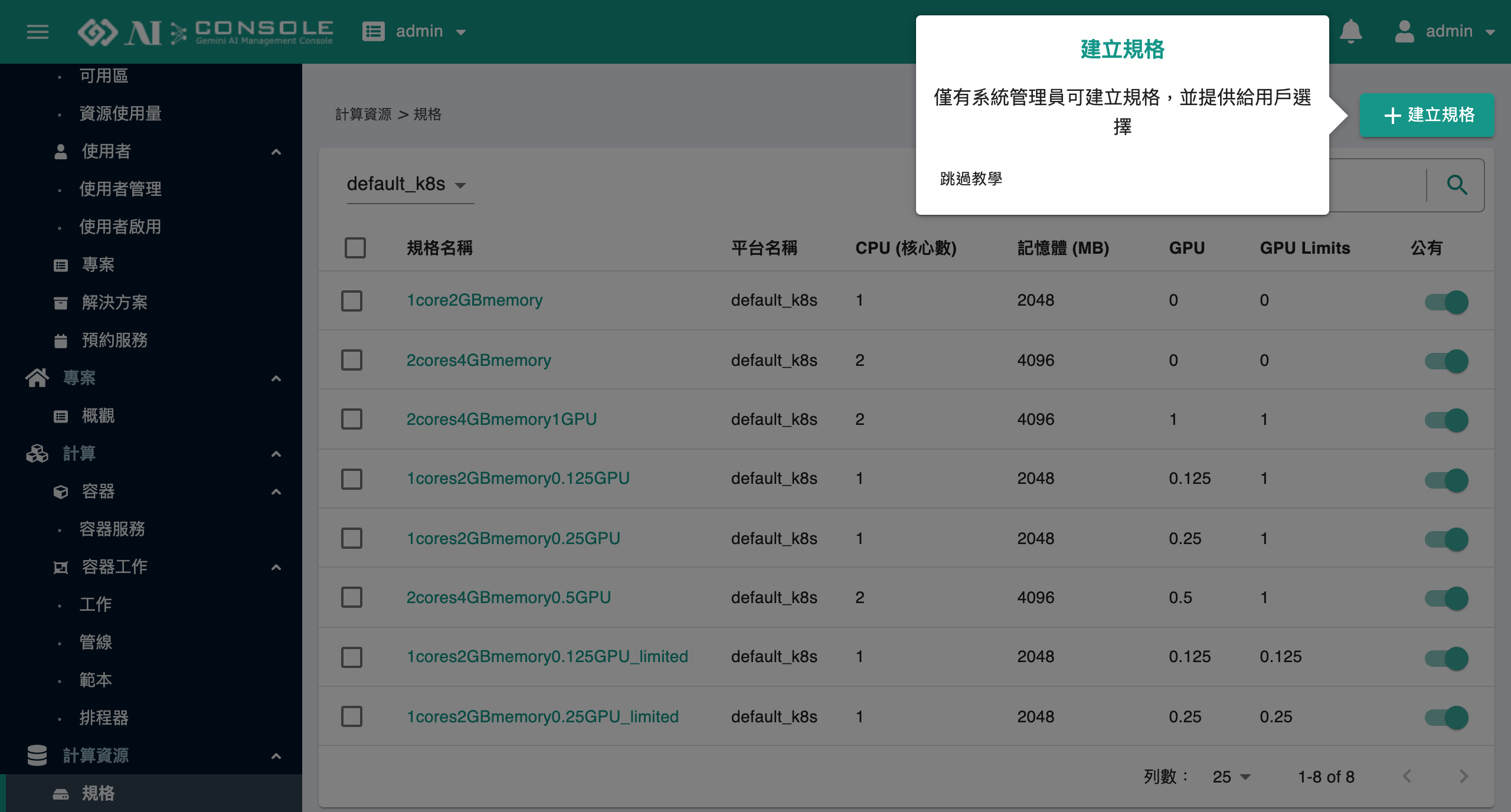Open the 2cores4GBmemory0.5GPU flavor link
Image resolution: width=1511 pixels, height=812 pixels.
[508, 597]
